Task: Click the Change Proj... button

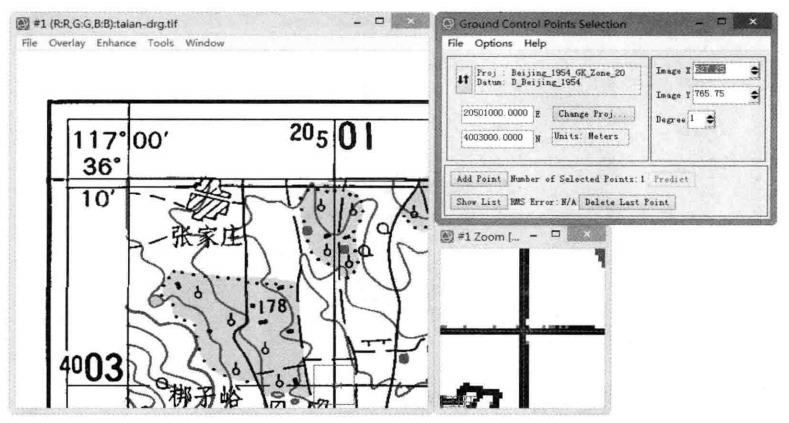Action: [595, 115]
